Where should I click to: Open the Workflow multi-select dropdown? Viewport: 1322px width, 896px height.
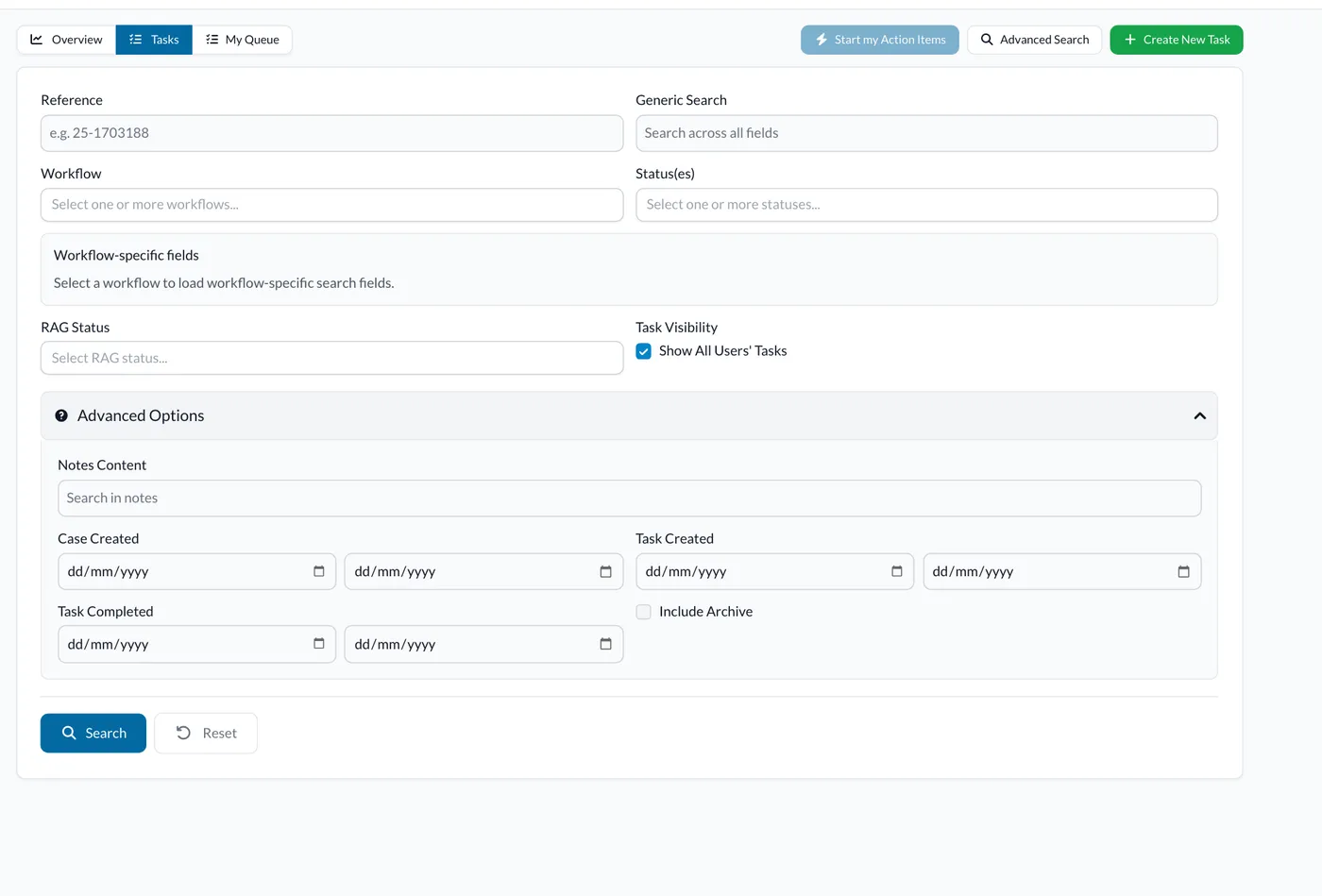331,205
